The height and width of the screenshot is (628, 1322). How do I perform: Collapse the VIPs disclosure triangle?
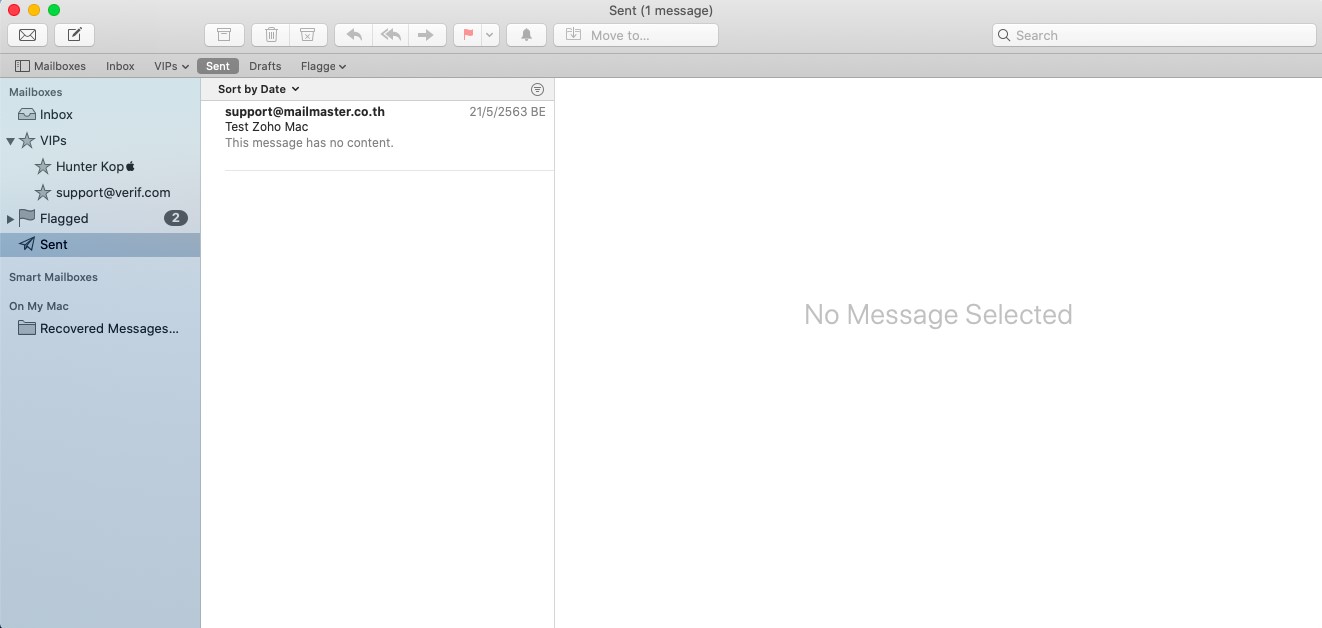point(11,141)
